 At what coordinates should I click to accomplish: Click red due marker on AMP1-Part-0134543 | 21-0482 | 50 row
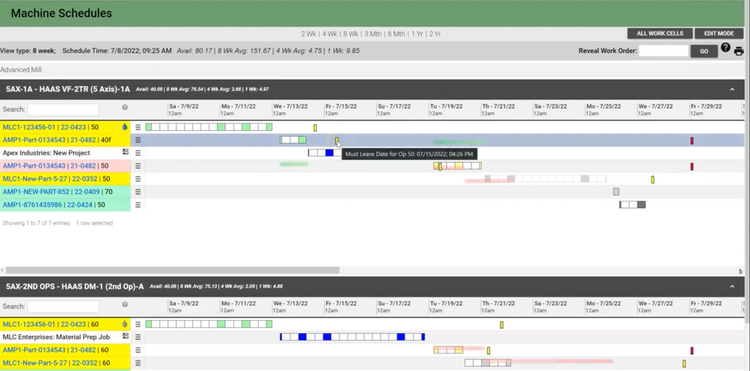pyautogui.click(x=692, y=166)
